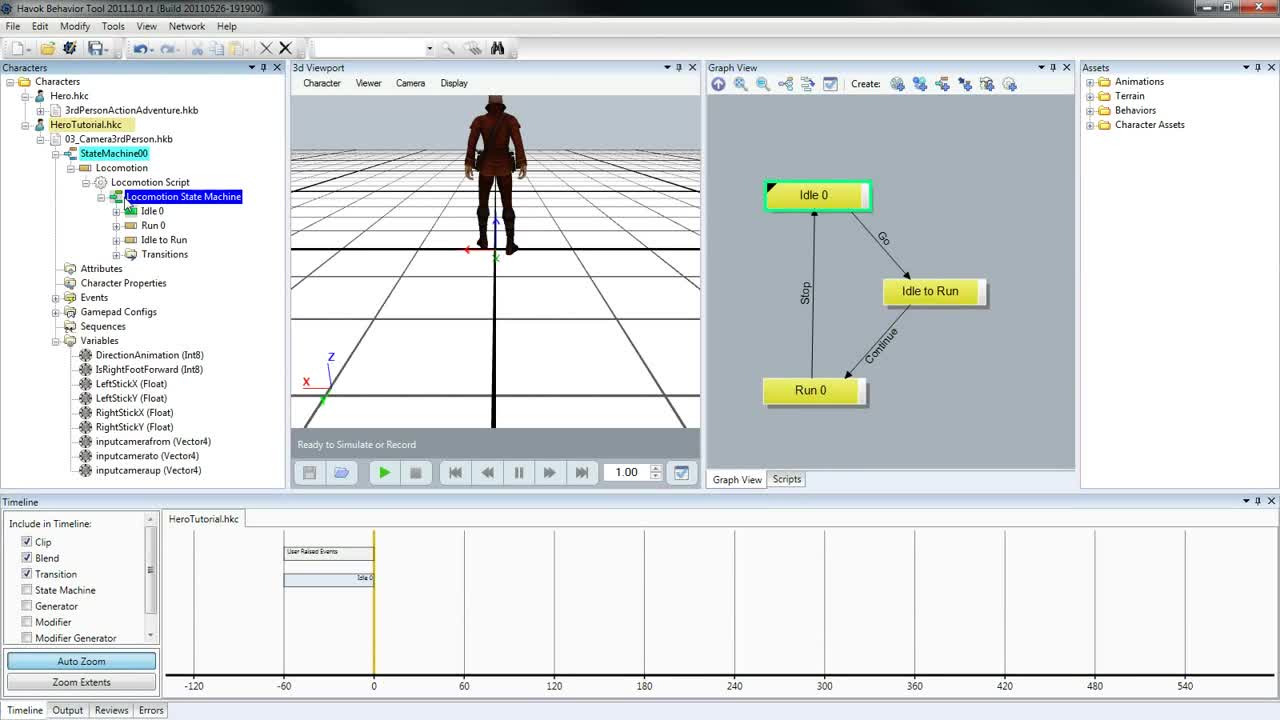The image size is (1280, 720).
Task: Open the Network menu
Action: [x=187, y=26]
